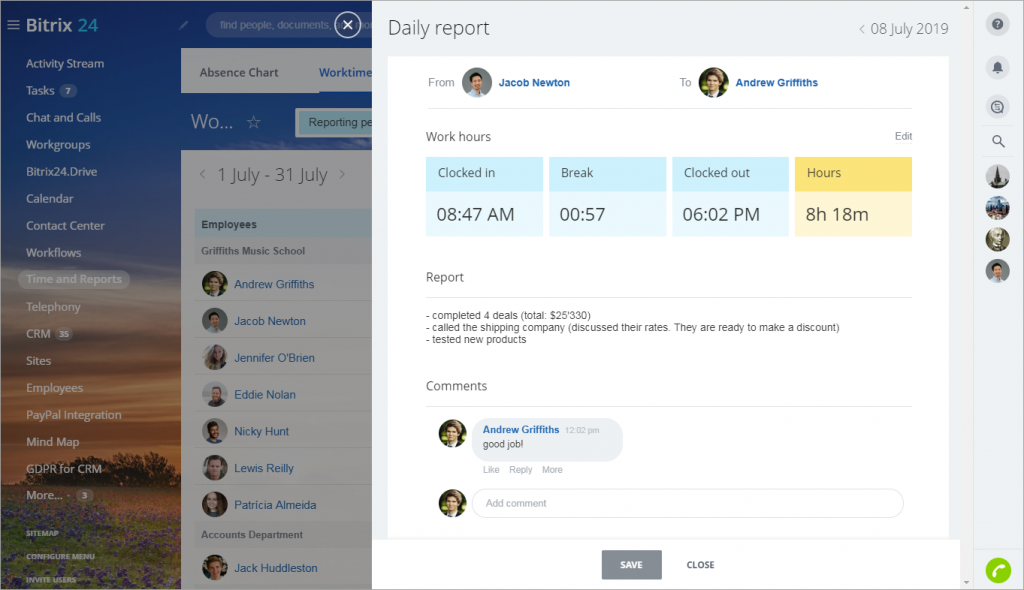1024x590 pixels.
Task: Open Sites menu item
Action: (39, 361)
